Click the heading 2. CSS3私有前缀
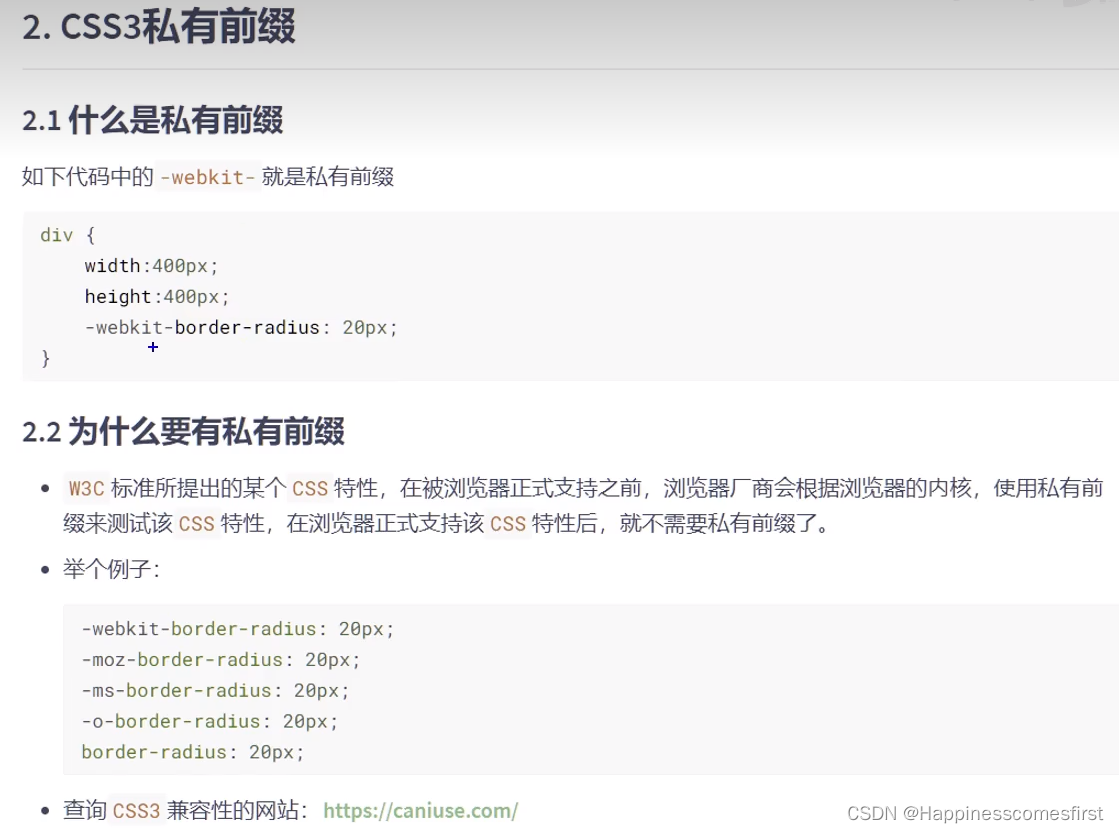 (x=158, y=28)
